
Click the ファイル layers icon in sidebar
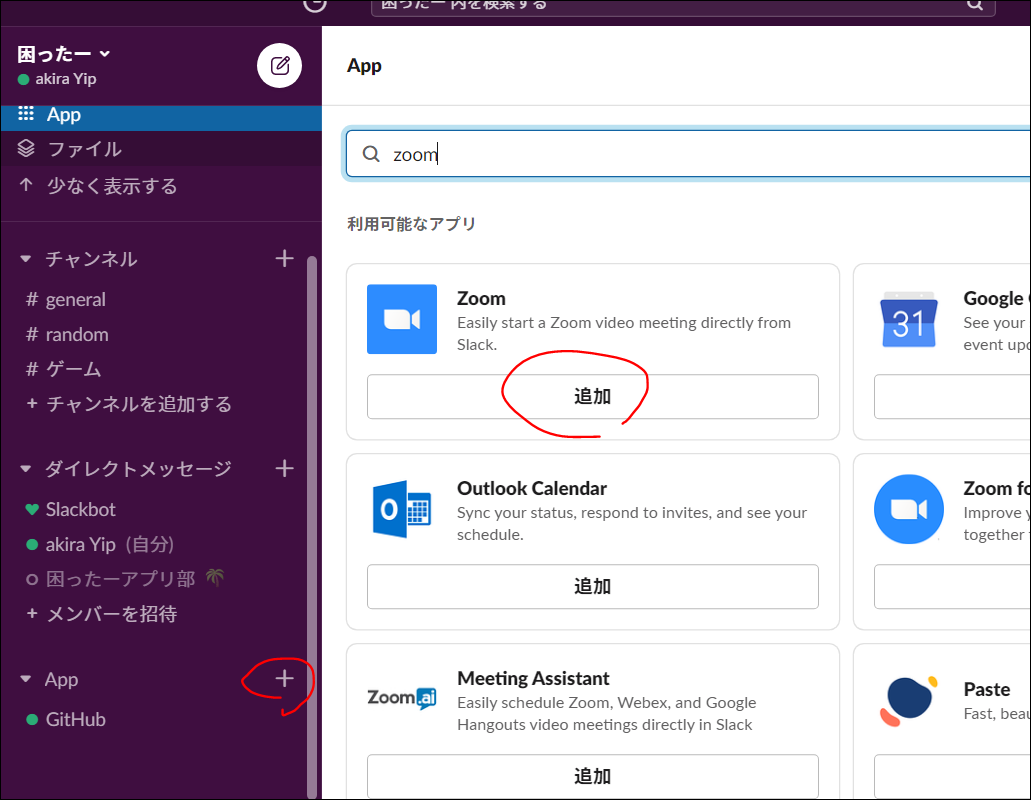[26, 149]
